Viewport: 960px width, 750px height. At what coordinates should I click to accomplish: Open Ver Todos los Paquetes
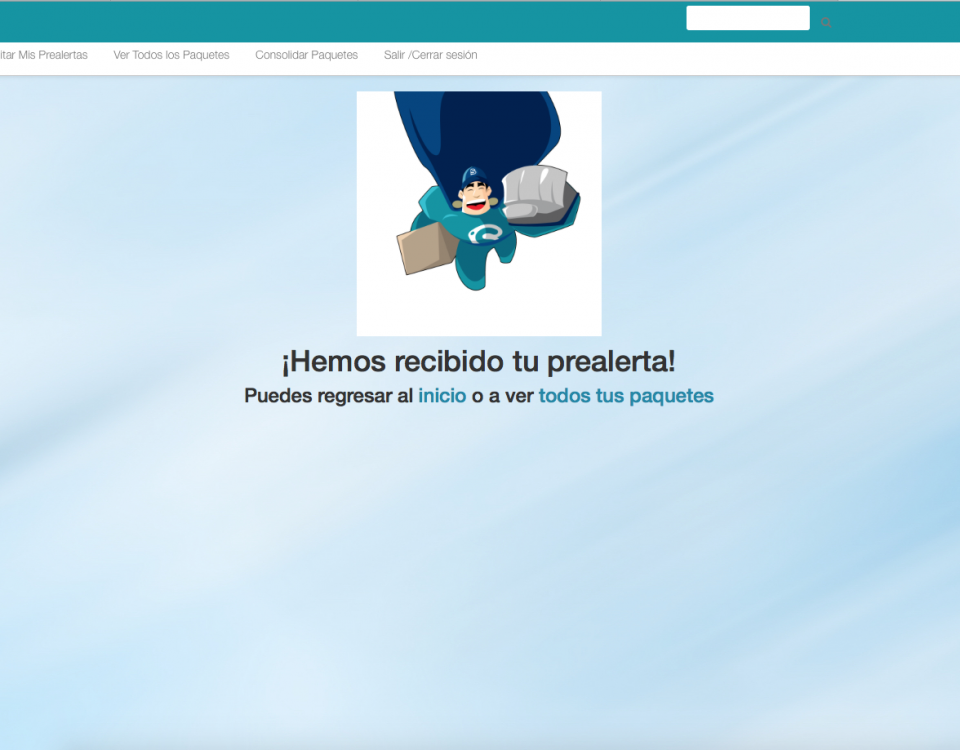click(x=171, y=55)
